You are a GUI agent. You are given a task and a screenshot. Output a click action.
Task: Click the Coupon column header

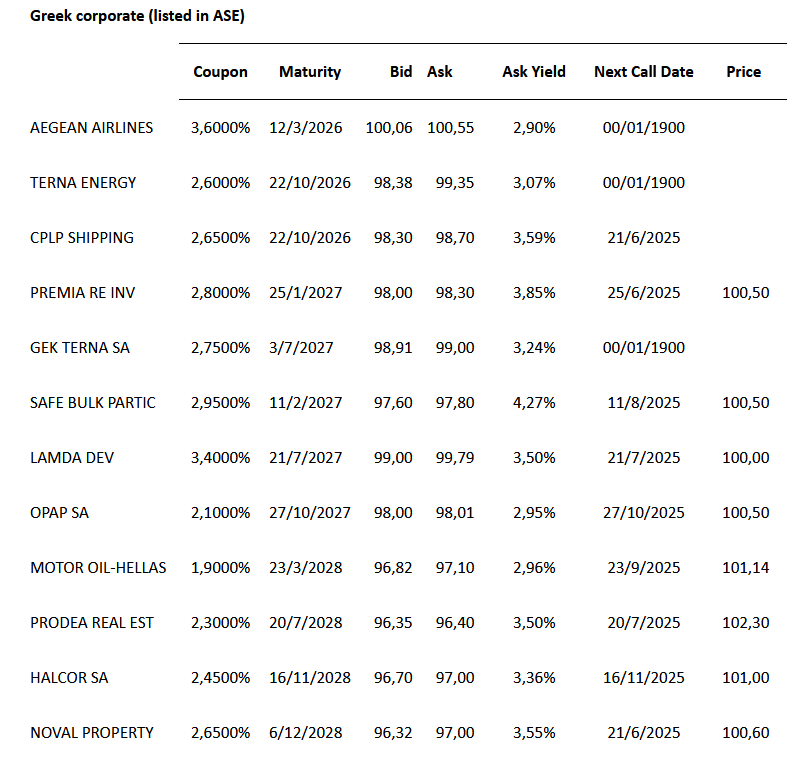pyautogui.click(x=220, y=72)
